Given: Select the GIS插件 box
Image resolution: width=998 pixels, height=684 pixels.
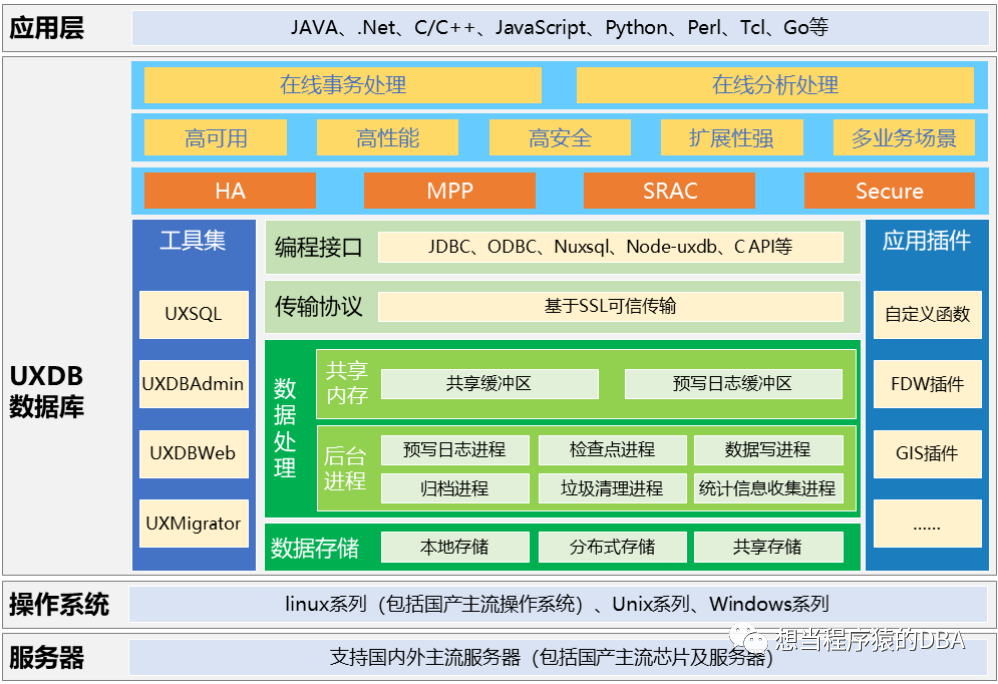Looking at the screenshot, I should point(927,454).
